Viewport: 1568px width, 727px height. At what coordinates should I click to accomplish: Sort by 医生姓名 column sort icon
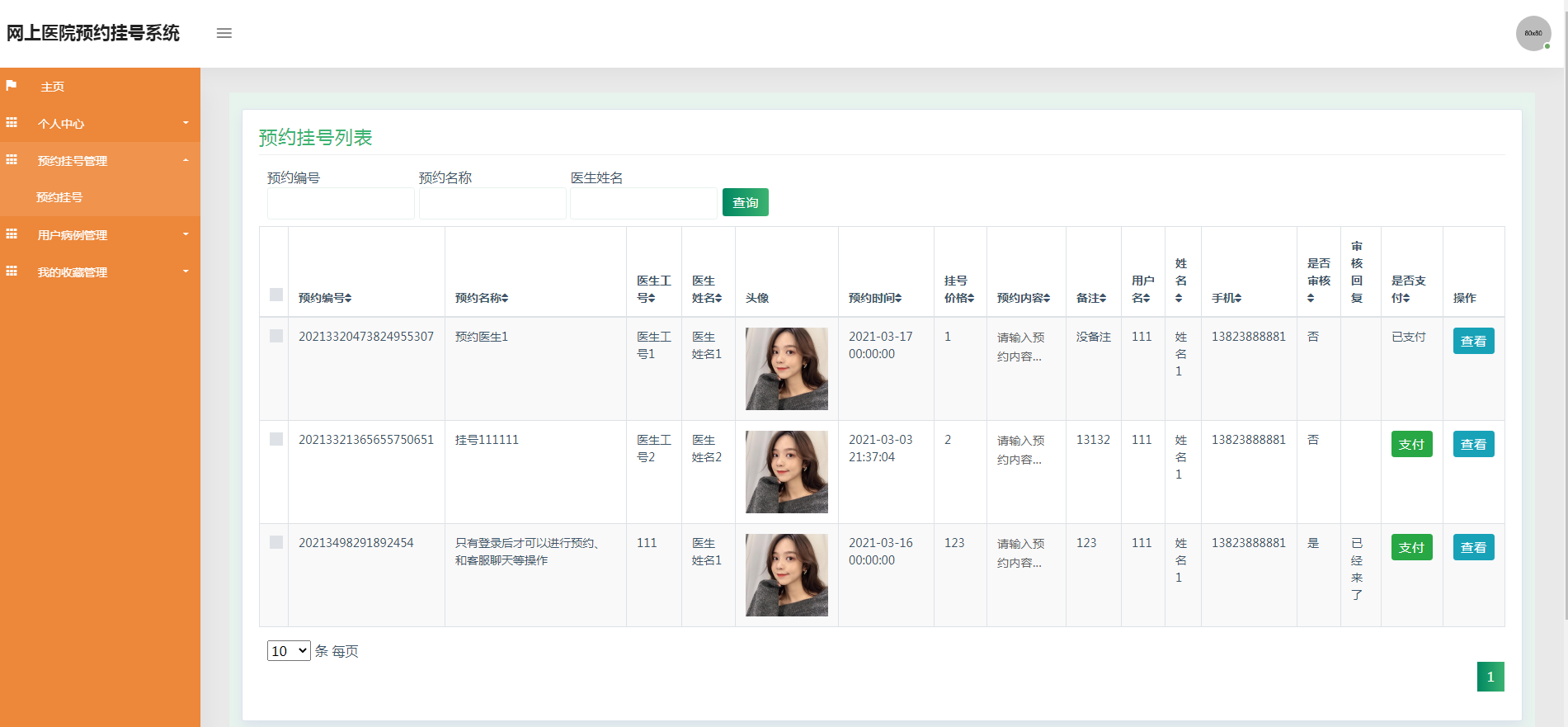tap(718, 298)
